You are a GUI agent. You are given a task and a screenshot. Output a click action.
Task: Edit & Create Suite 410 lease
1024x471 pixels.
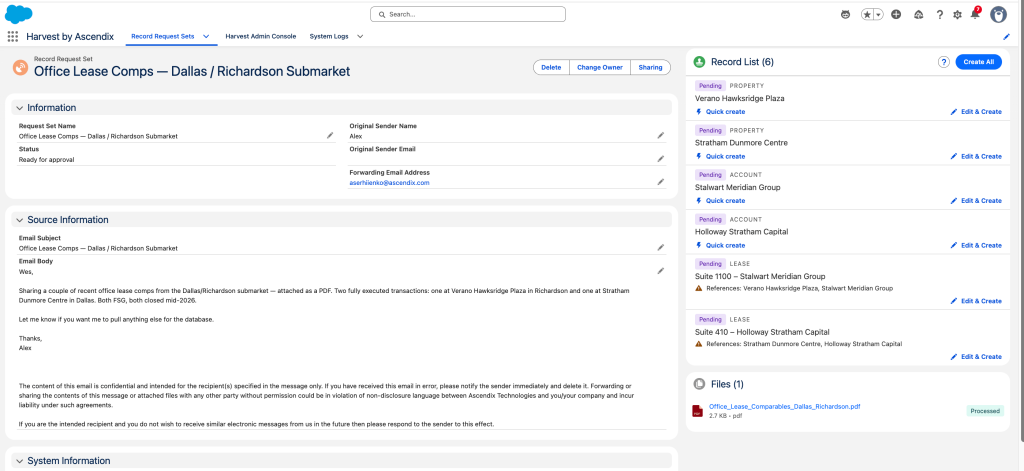pos(976,357)
